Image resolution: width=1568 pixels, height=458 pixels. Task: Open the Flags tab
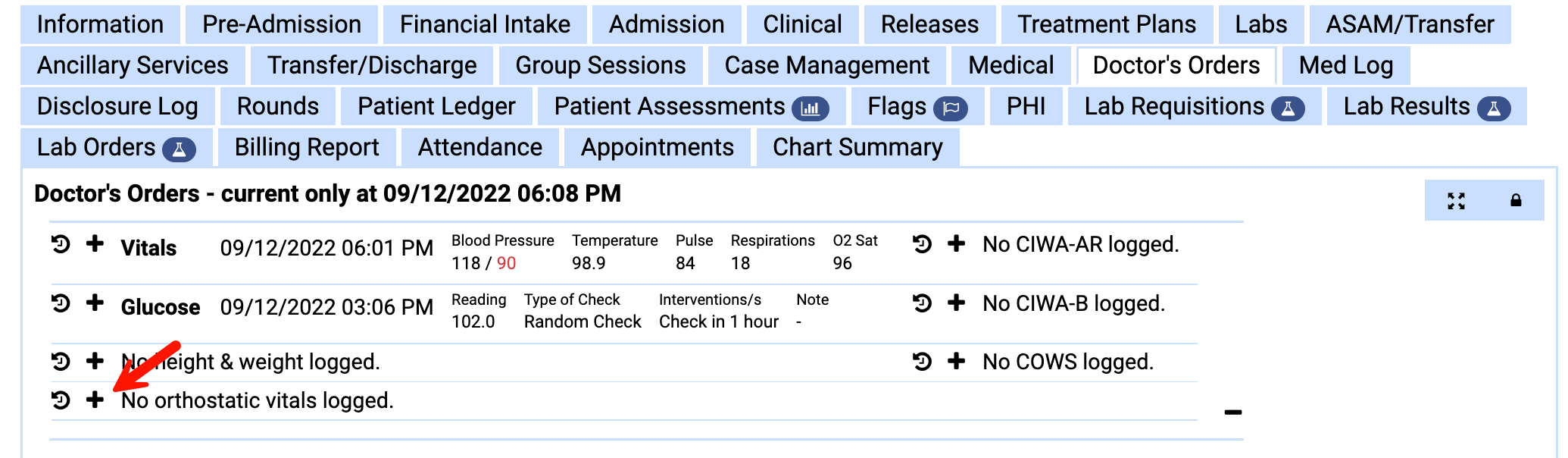coord(900,107)
